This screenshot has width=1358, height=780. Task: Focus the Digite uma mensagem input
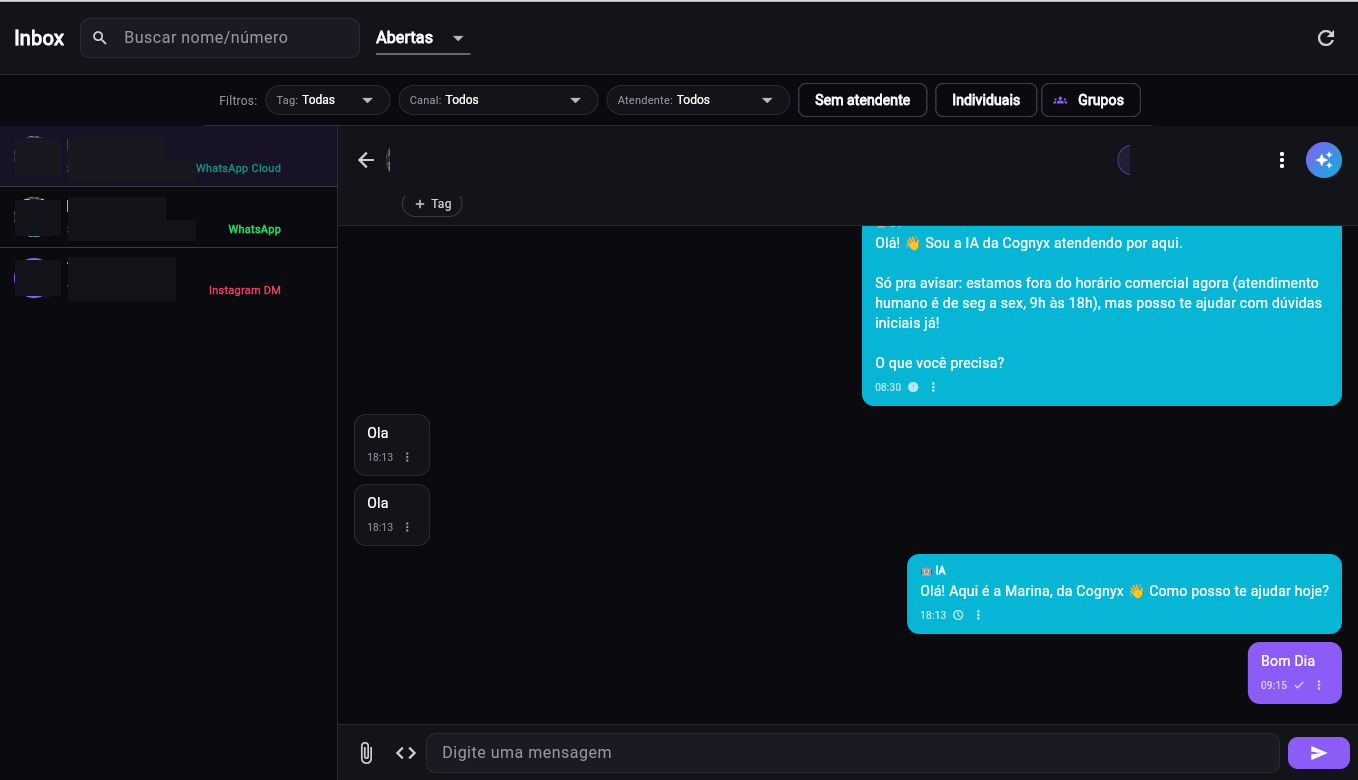click(x=853, y=753)
